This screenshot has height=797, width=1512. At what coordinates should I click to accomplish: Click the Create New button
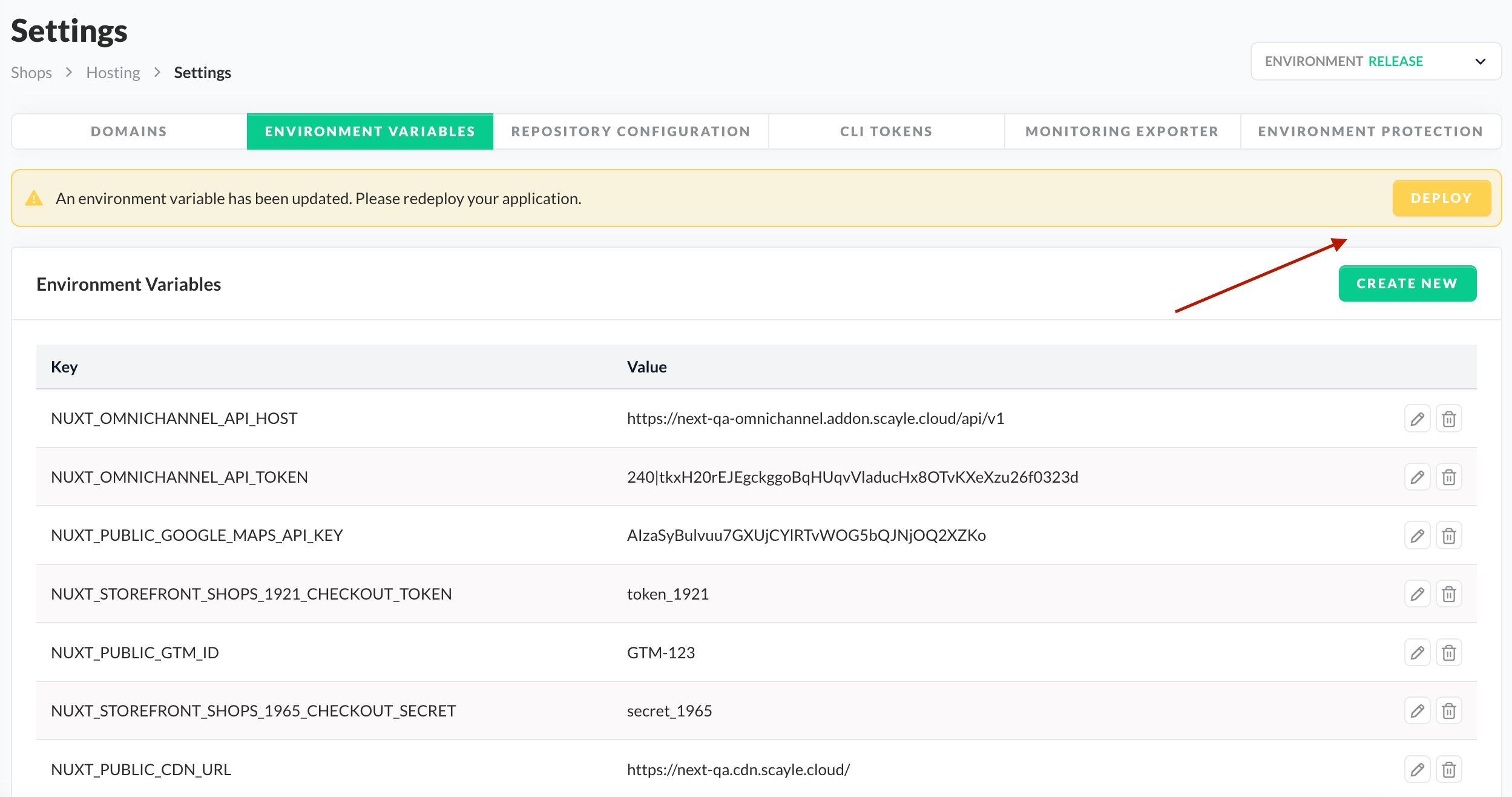[x=1407, y=283]
